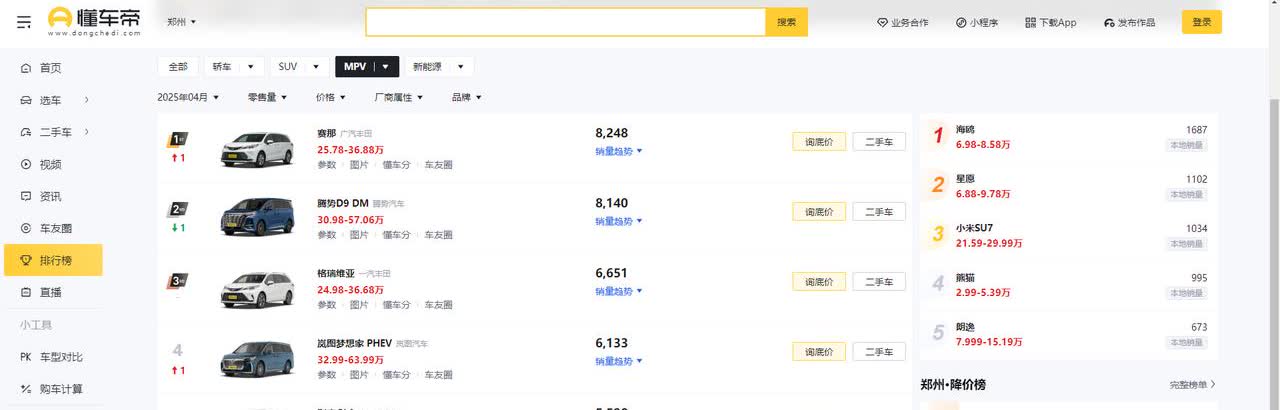Click the 赛那 car thumbnail

coord(257,149)
